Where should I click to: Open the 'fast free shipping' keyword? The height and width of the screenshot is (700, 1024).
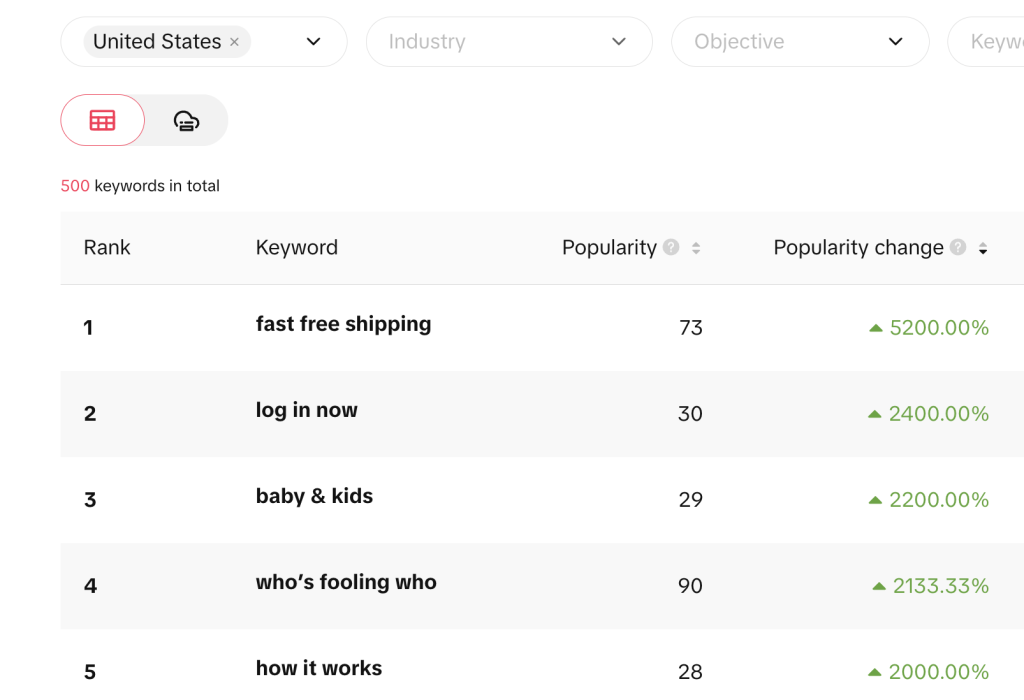pyautogui.click(x=343, y=324)
